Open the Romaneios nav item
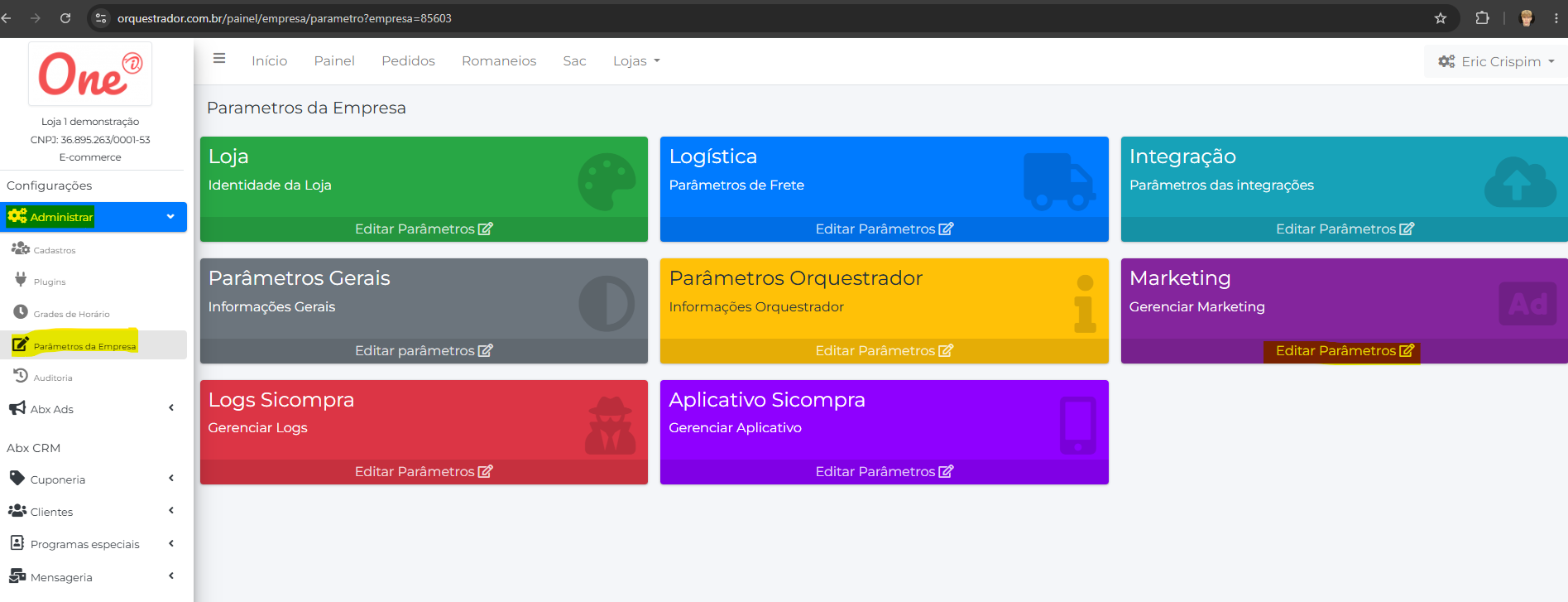The width and height of the screenshot is (1568, 602). click(x=499, y=61)
